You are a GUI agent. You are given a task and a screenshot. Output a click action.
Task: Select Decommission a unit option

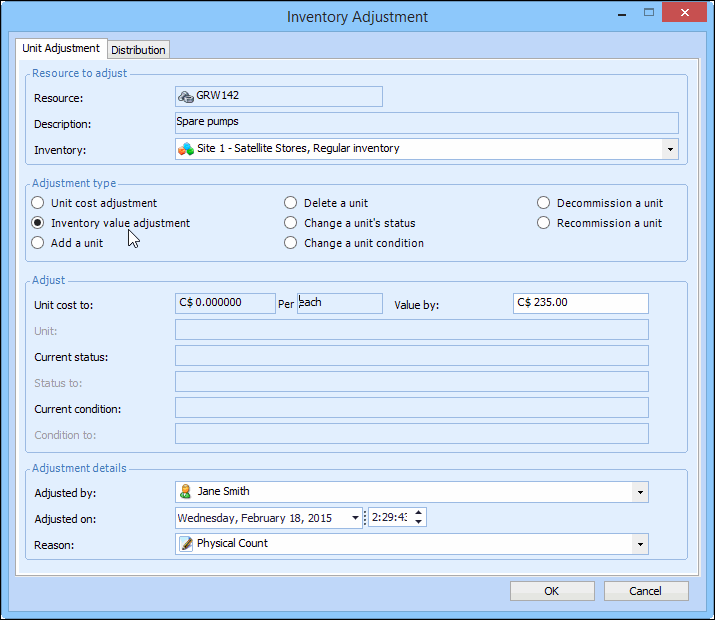pyautogui.click(x=544, y=203)
